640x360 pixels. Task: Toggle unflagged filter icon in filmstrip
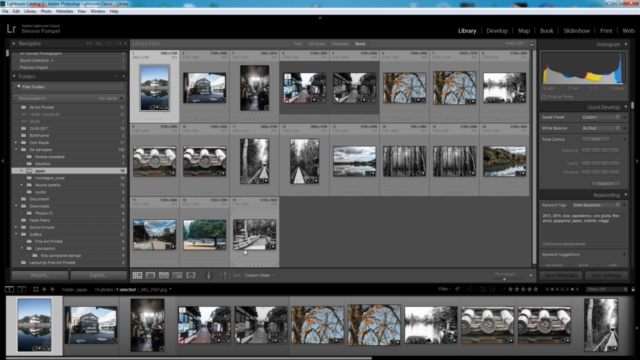point(470,289)
